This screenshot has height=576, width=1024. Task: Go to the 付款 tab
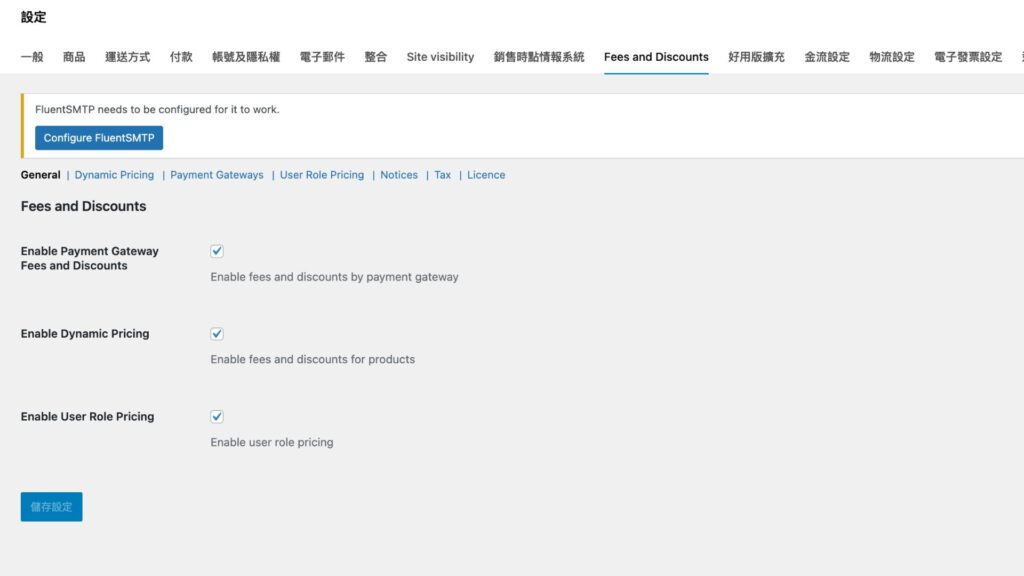[x=181, y=57]
